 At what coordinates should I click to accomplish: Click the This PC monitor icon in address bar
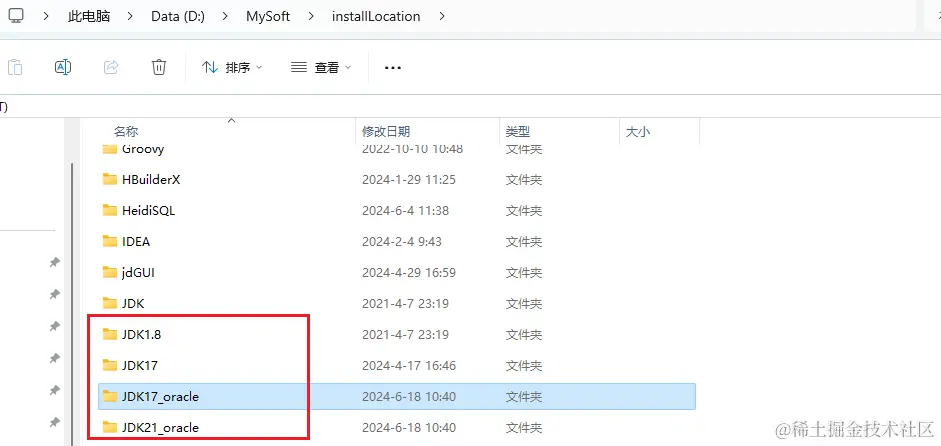(16, 16)
